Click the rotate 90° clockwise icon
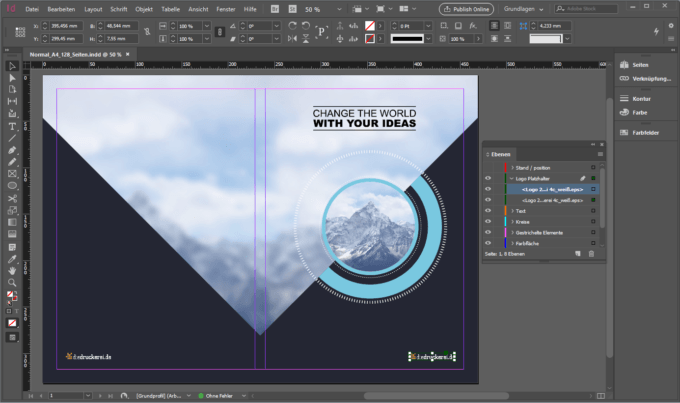680x403 pixels. tap(293, 26)
